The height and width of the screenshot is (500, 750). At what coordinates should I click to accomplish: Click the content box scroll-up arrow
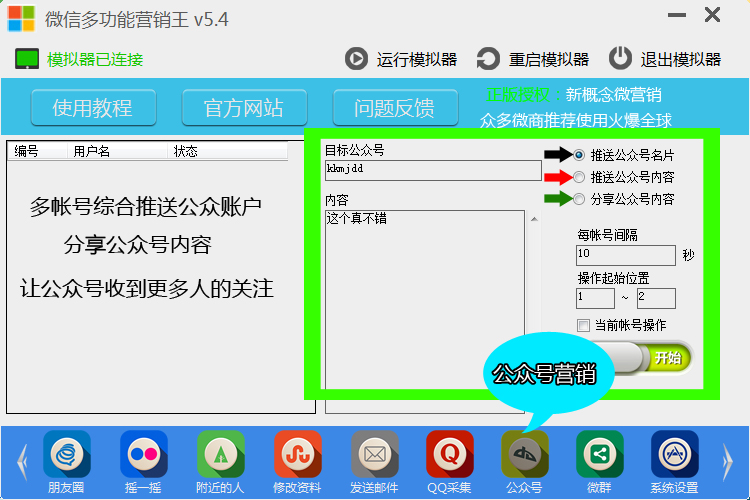534,219
